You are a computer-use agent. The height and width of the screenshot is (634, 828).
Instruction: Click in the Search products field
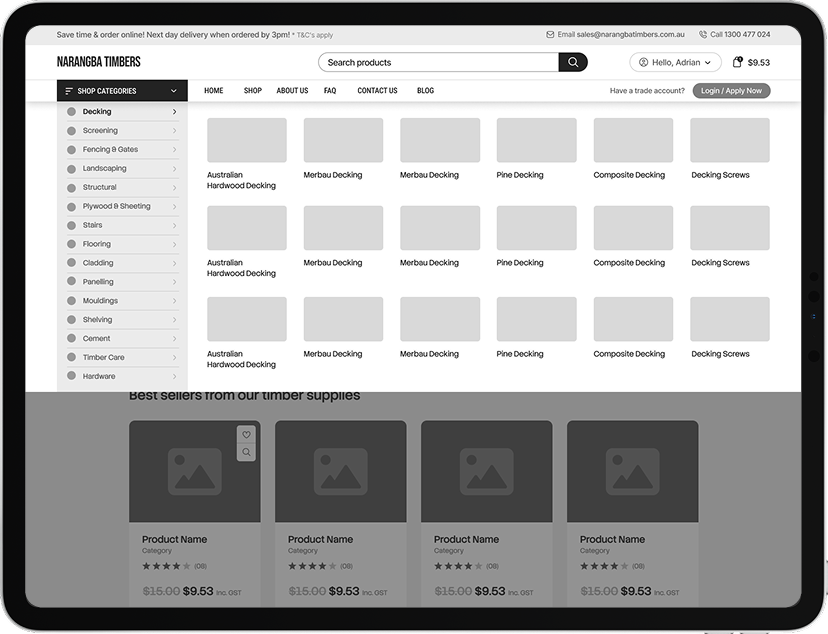(x=438, y=62)
